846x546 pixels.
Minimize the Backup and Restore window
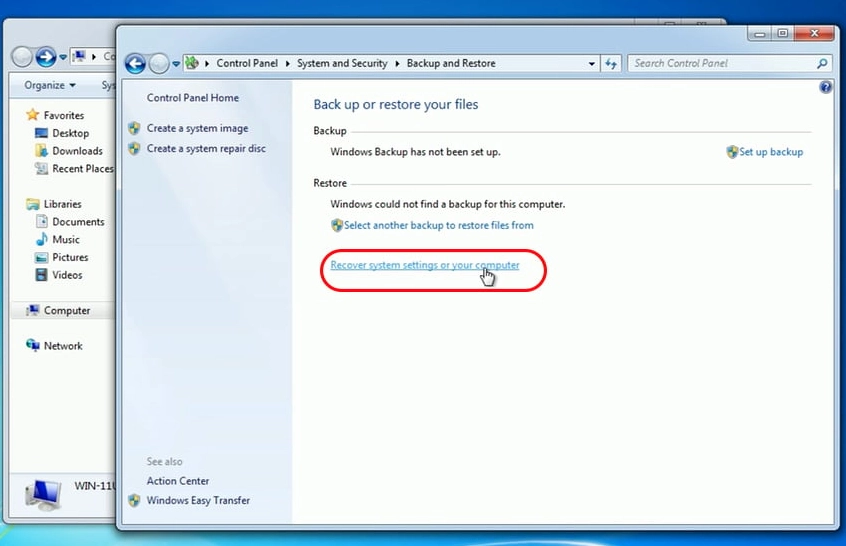pos(760,33)
